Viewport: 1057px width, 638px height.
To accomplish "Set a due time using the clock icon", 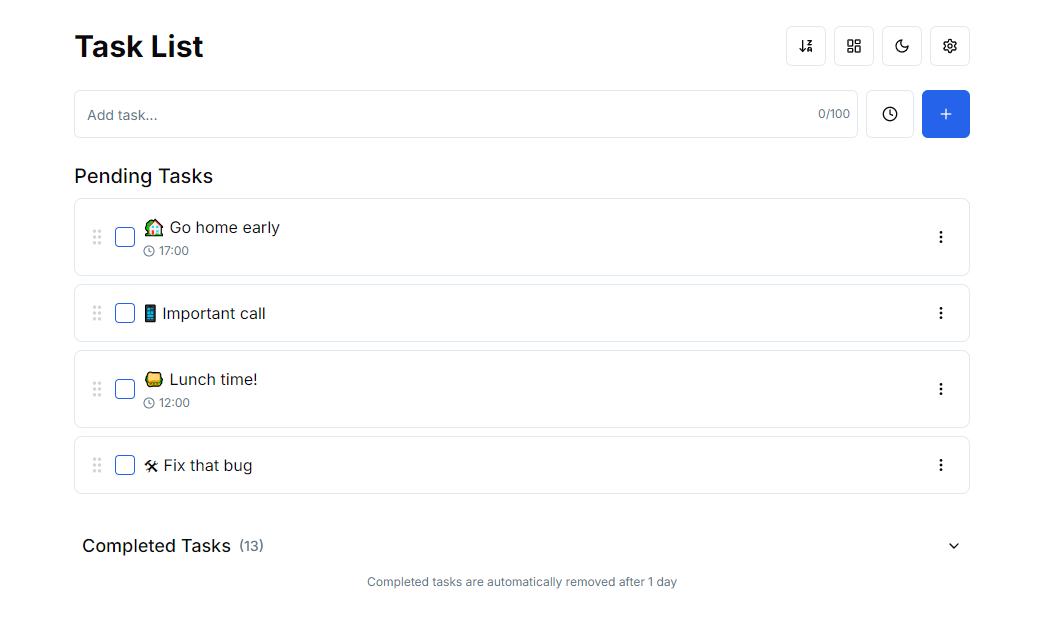I will 890,114.
